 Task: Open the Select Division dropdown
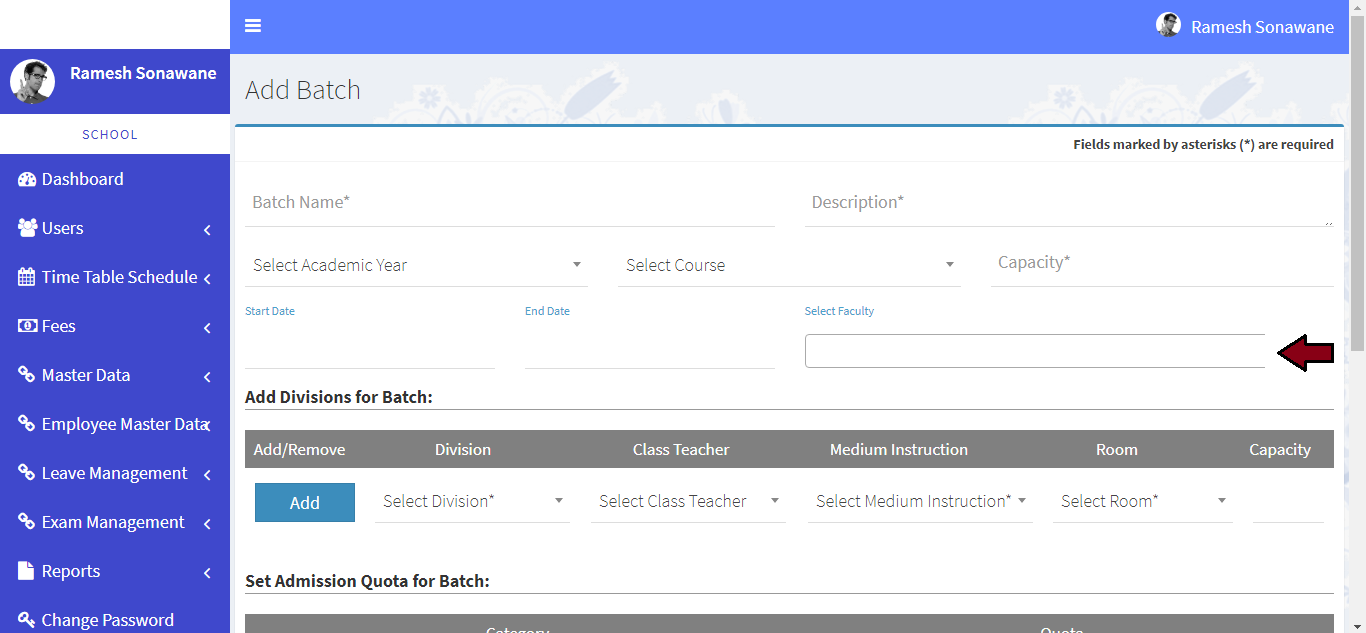[x=472, y=501]
